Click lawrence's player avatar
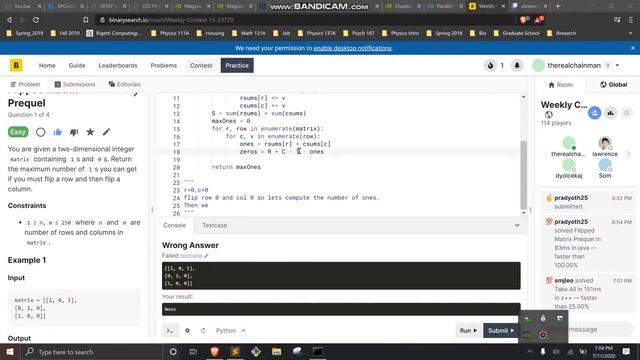The width and height of the screenshot is (640, 360). coord(605,143)
